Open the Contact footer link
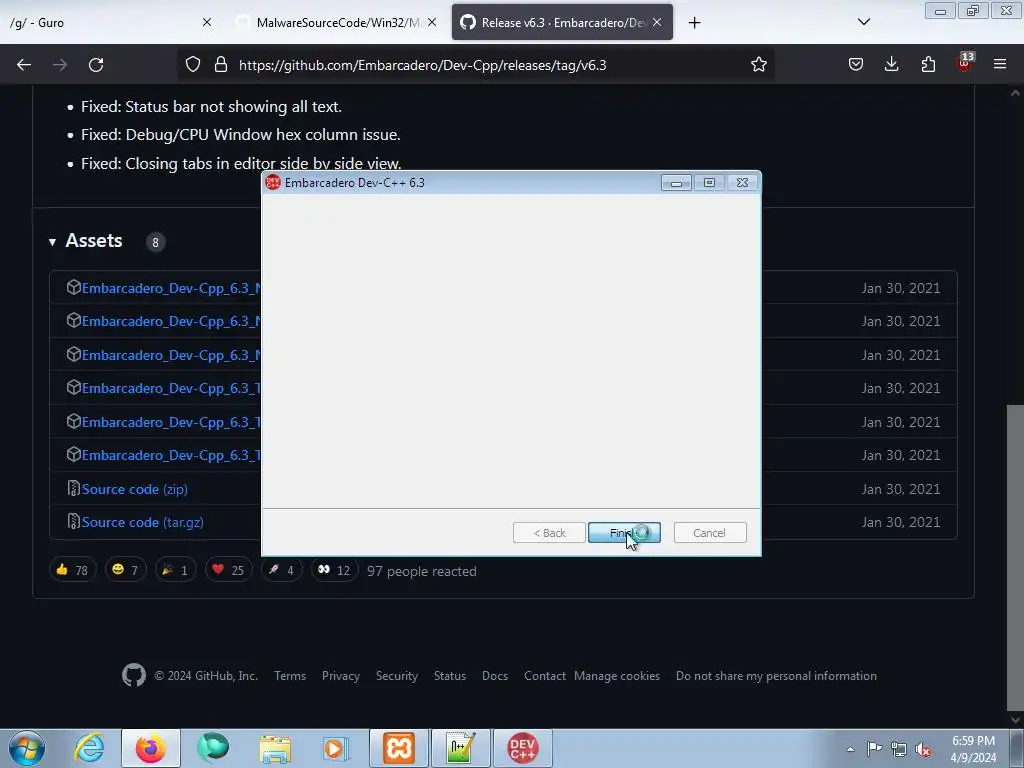 tap(545, 676)
